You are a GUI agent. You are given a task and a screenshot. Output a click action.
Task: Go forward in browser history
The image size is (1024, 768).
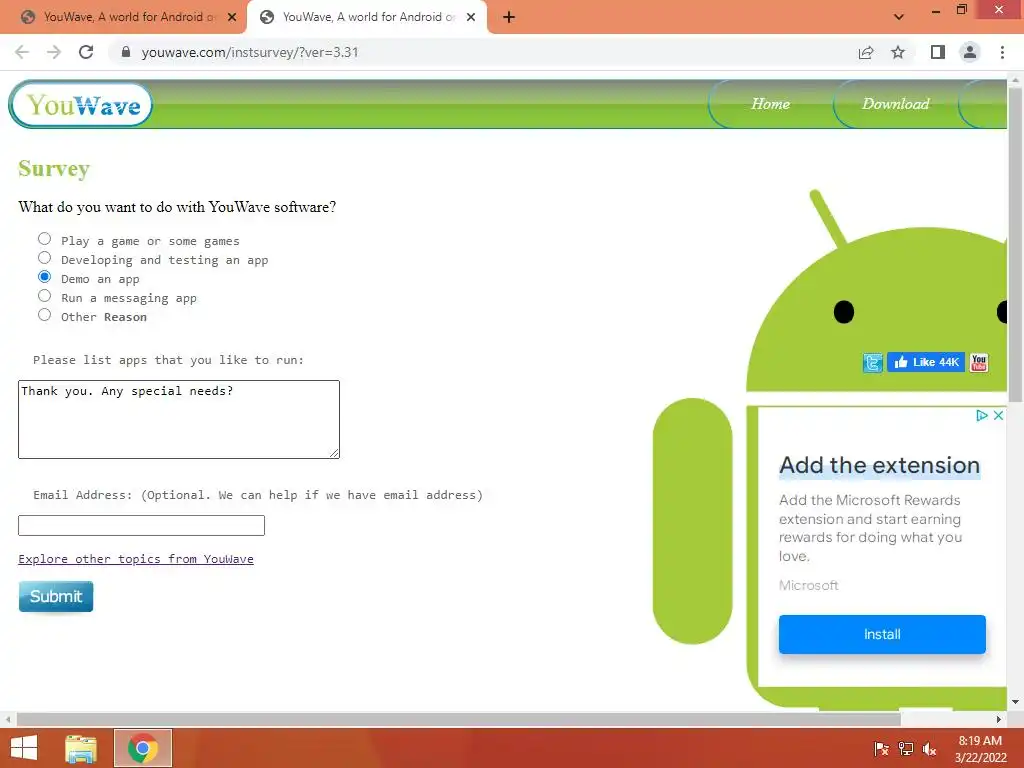pos(54,52)
